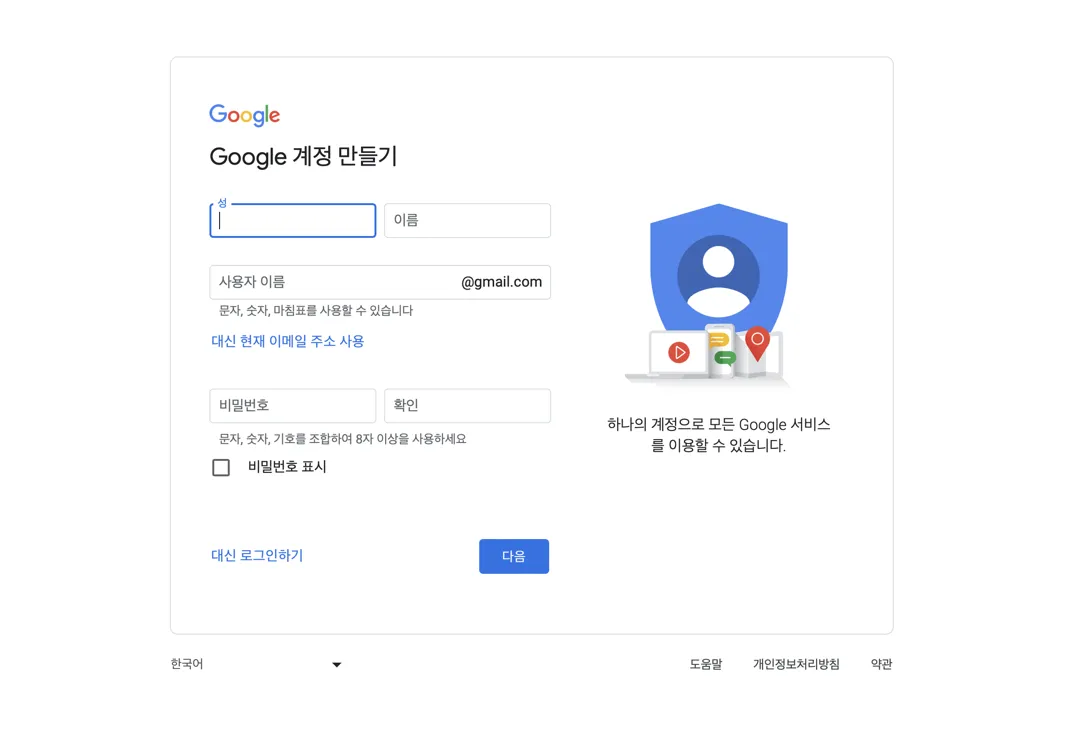Click 대신 현재 이메일 주소 사용 link

point(289,341)
